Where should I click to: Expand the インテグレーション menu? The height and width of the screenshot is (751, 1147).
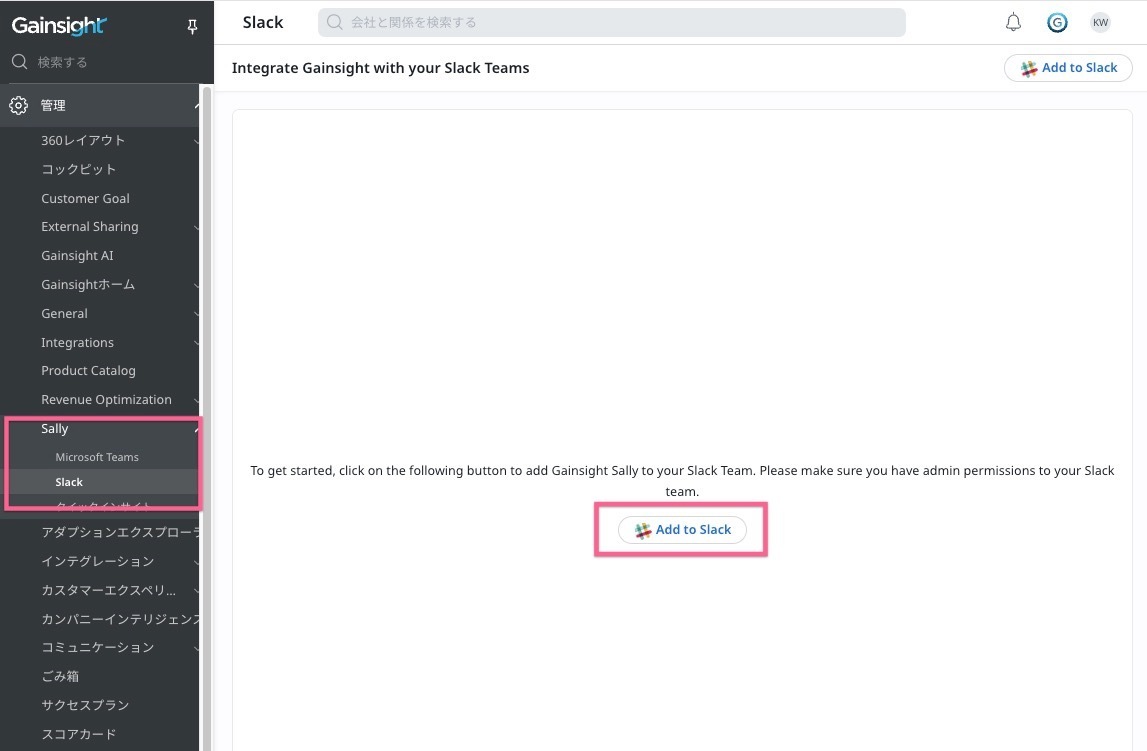pyautogui.click(x=196, y=562)
